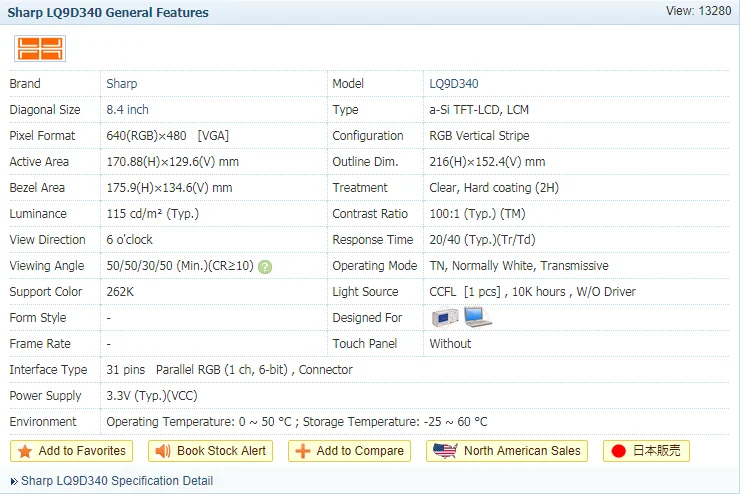Viewport: 740px width, 494px height.
Task: Click response time 20/40 (Typ.)(Tr/Td)
Action: pyautogui.click(x=482, y=240)
